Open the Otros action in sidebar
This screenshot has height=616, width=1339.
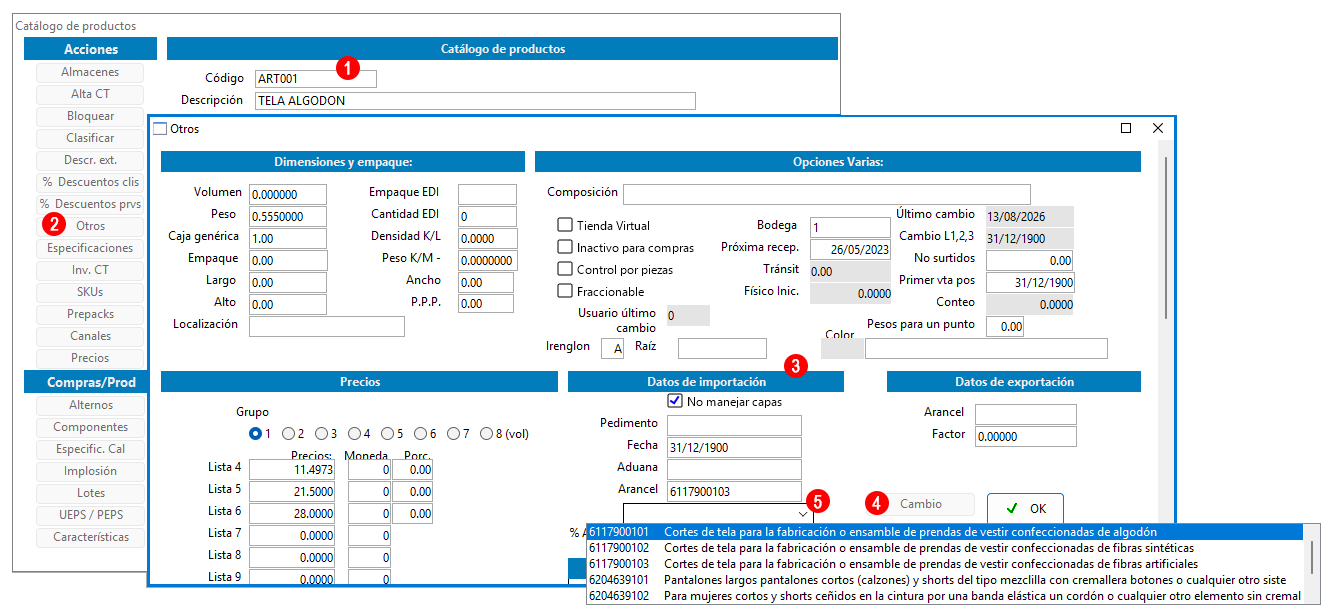point(90,226)
